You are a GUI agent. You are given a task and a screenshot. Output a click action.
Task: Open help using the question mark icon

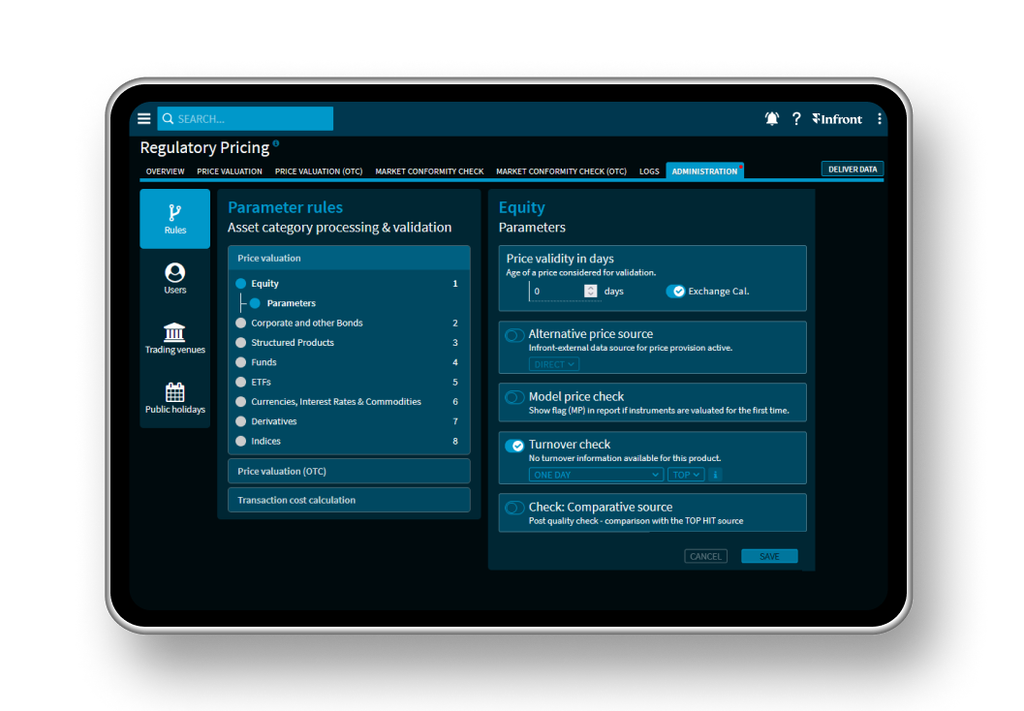tap(796, 118)
